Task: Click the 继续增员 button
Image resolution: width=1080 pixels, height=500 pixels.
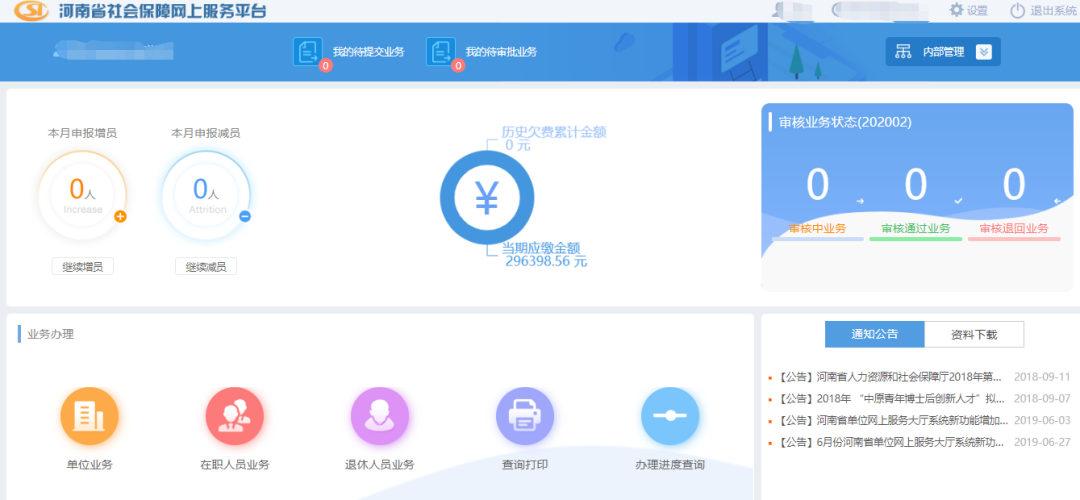Action: coord(83,267)
